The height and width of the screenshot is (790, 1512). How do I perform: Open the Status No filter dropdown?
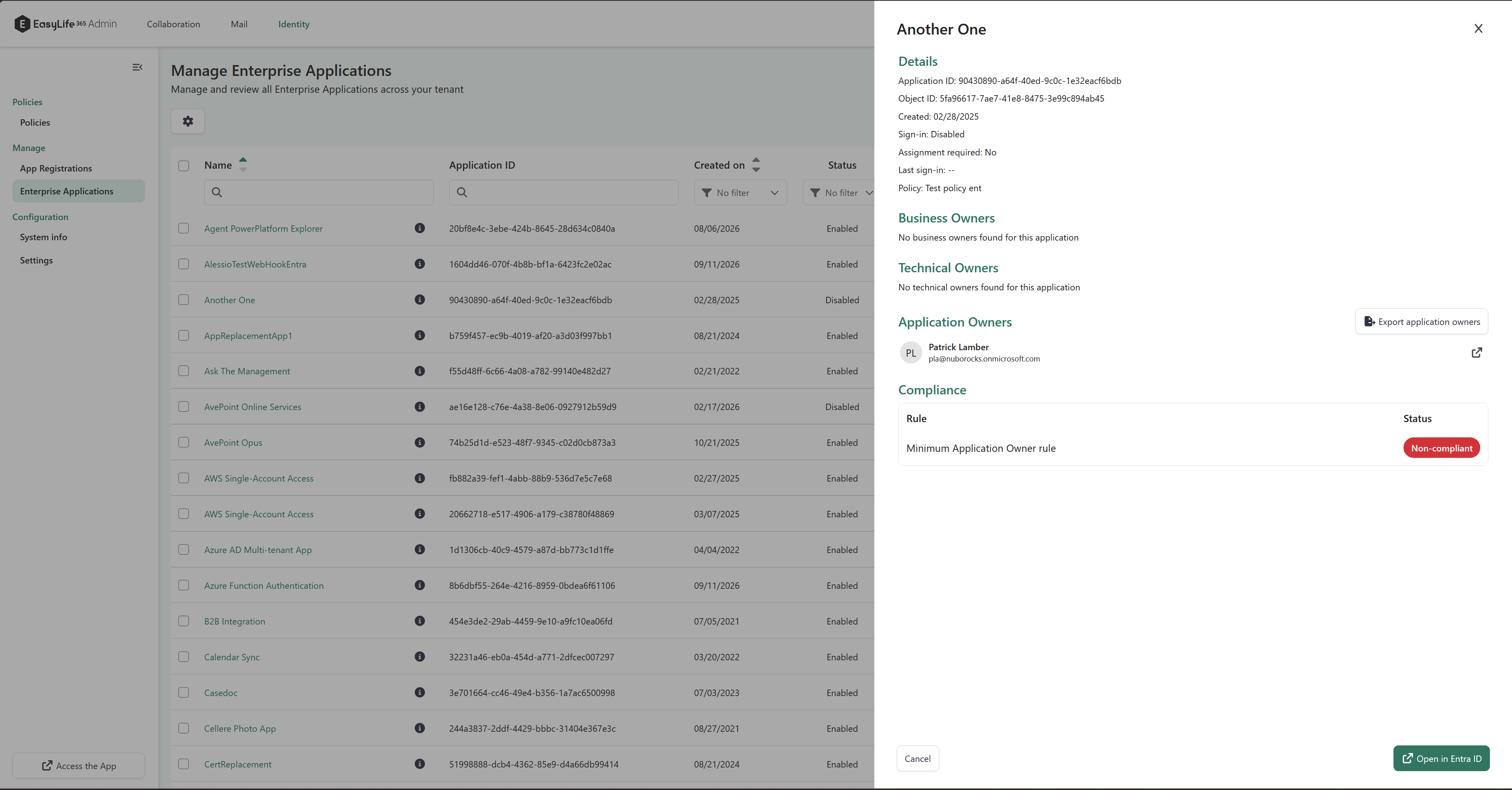(839, 193)
